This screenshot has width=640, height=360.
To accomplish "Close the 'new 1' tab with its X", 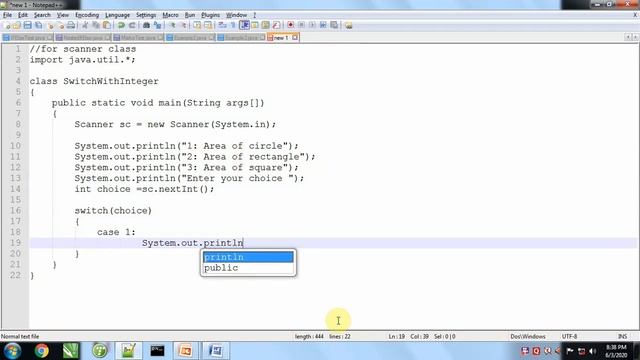I will (x=295, y=38).
